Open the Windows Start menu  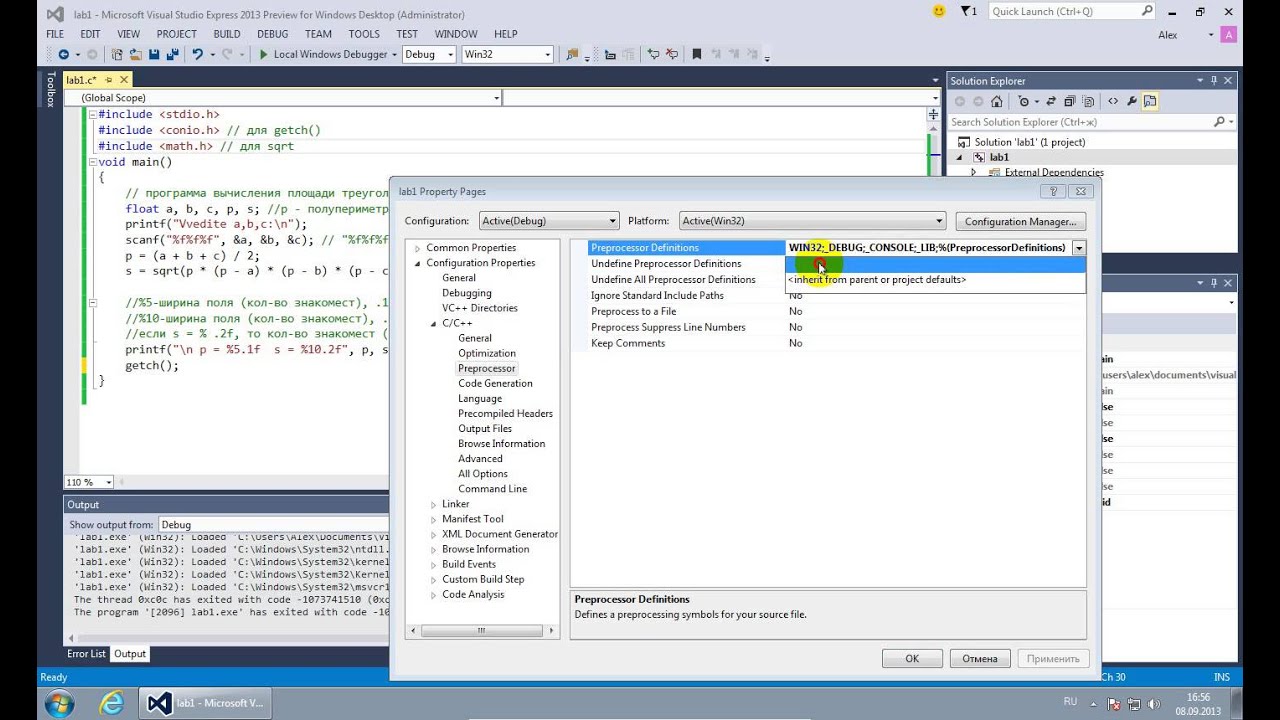(58, 703)
